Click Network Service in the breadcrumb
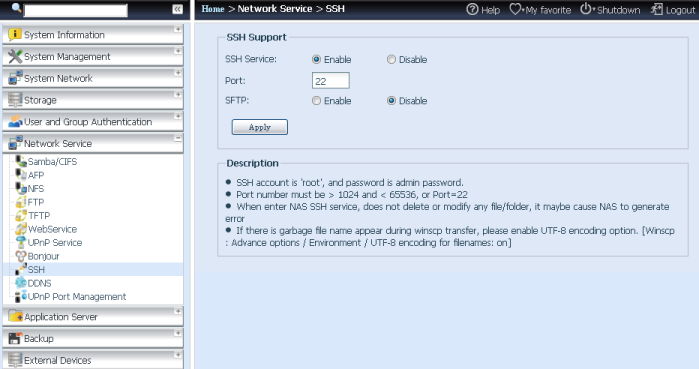 click(x=275, y=8)
